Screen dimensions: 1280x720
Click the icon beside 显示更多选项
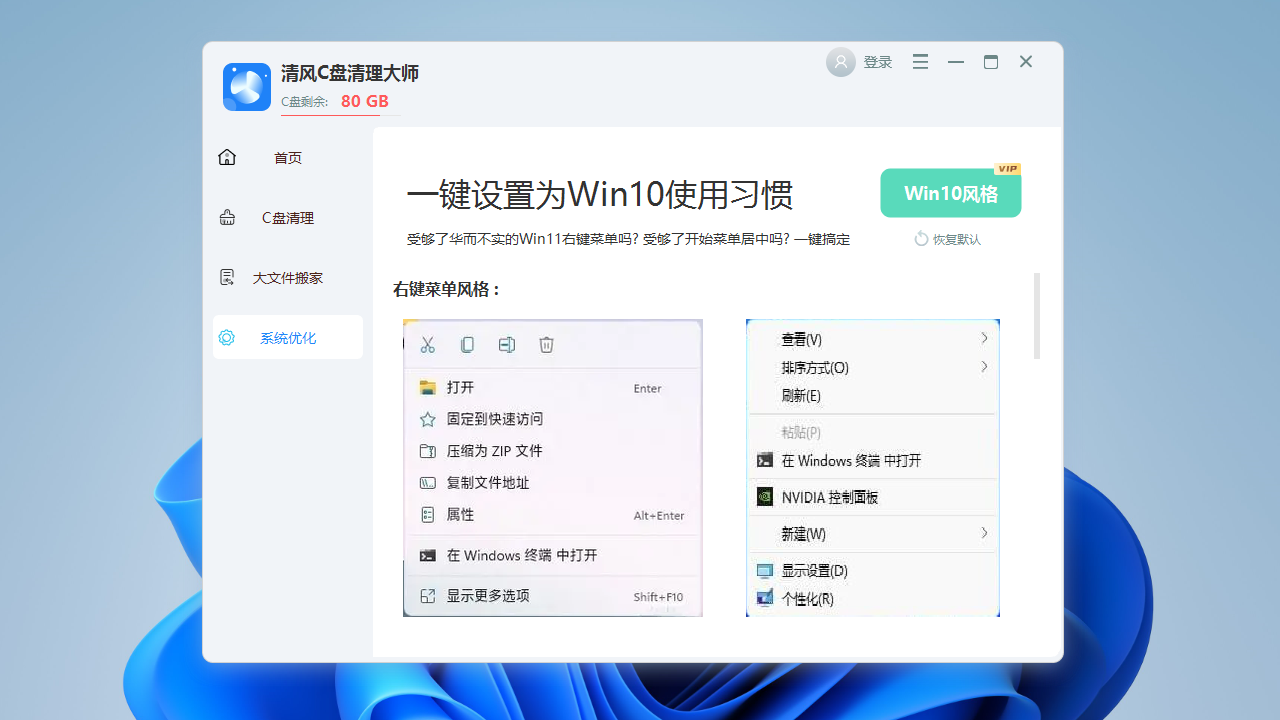point(428,596)
